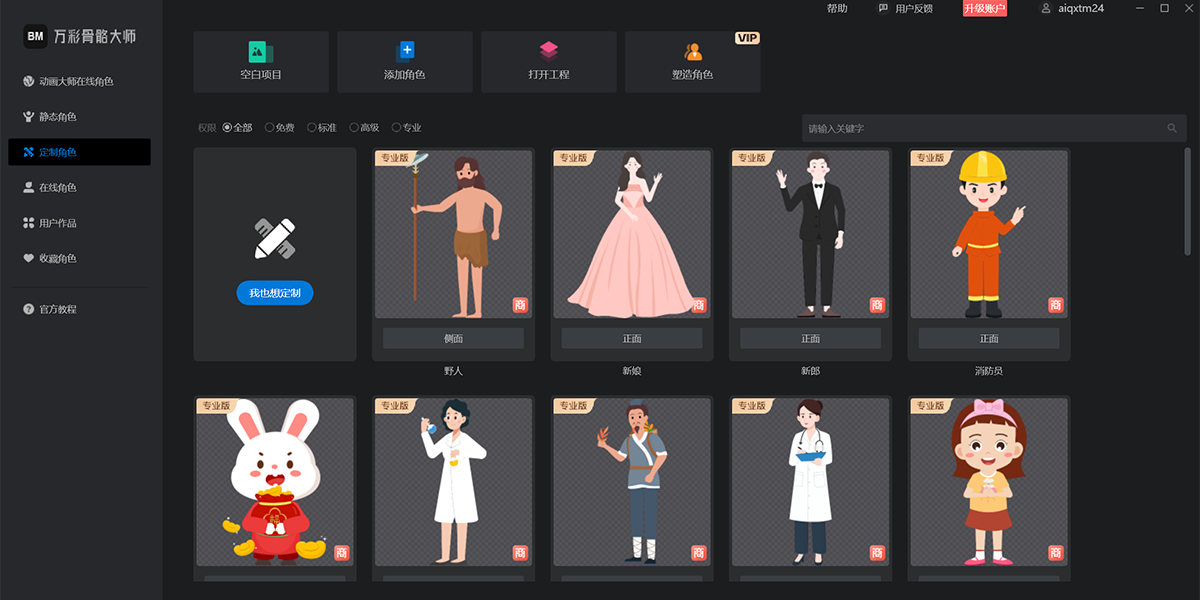Click the 升级账户 upgrade account button
Image resolution: width=1200 pixels, height=600 pixels.
click(985, 8)
